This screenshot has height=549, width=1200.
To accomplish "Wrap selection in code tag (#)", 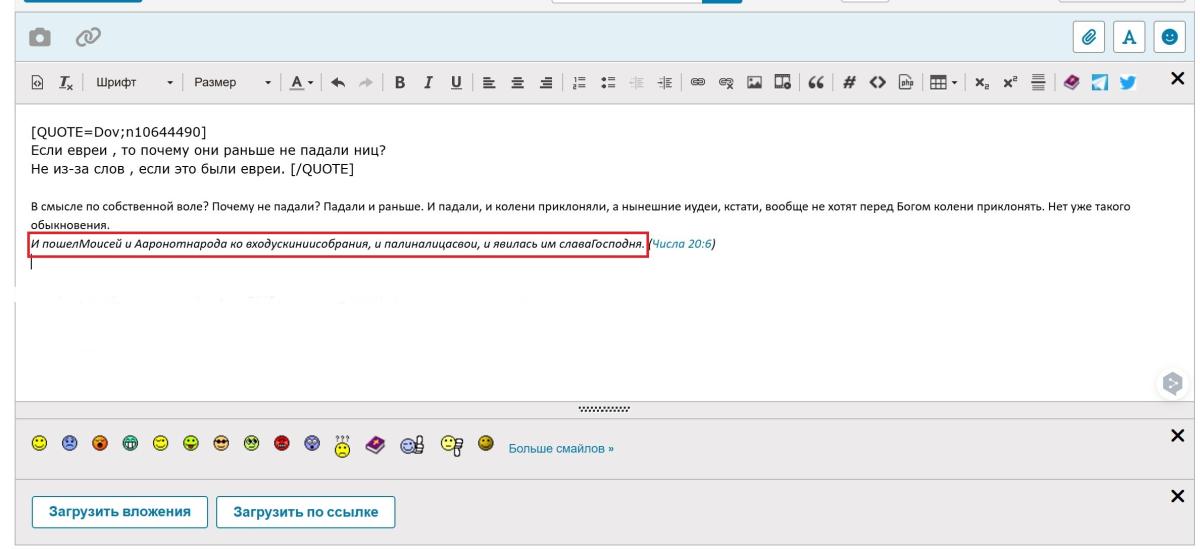I will click(x=847, y=82).
